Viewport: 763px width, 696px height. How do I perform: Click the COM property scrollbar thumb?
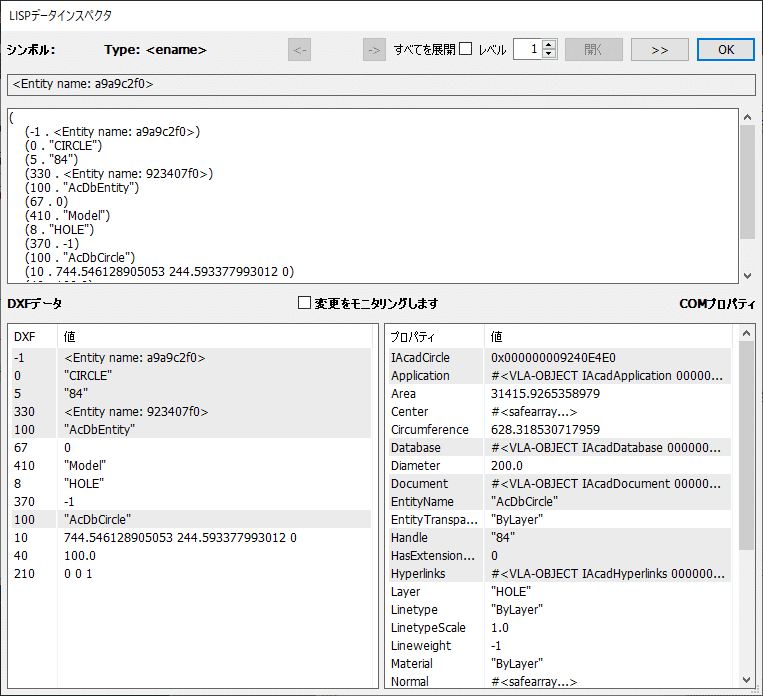(x=746, y=445)
